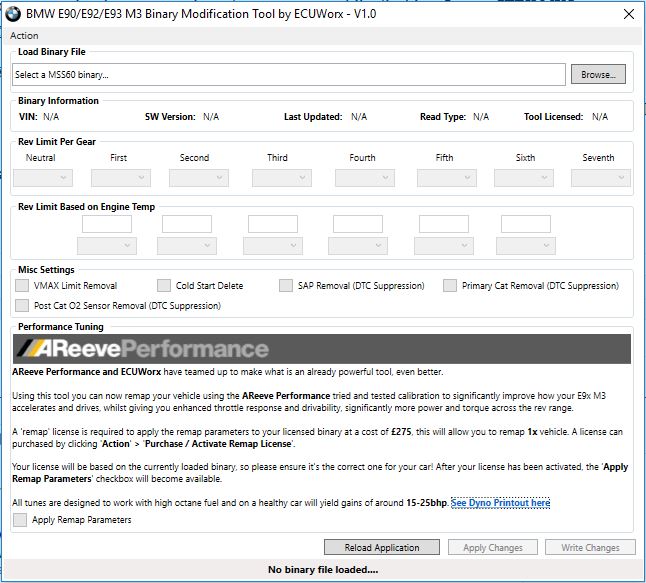Enable VMAX Limit Removal checkbox
The height and width of the screenshot is (583, 646).
click(x=22, y=285)
